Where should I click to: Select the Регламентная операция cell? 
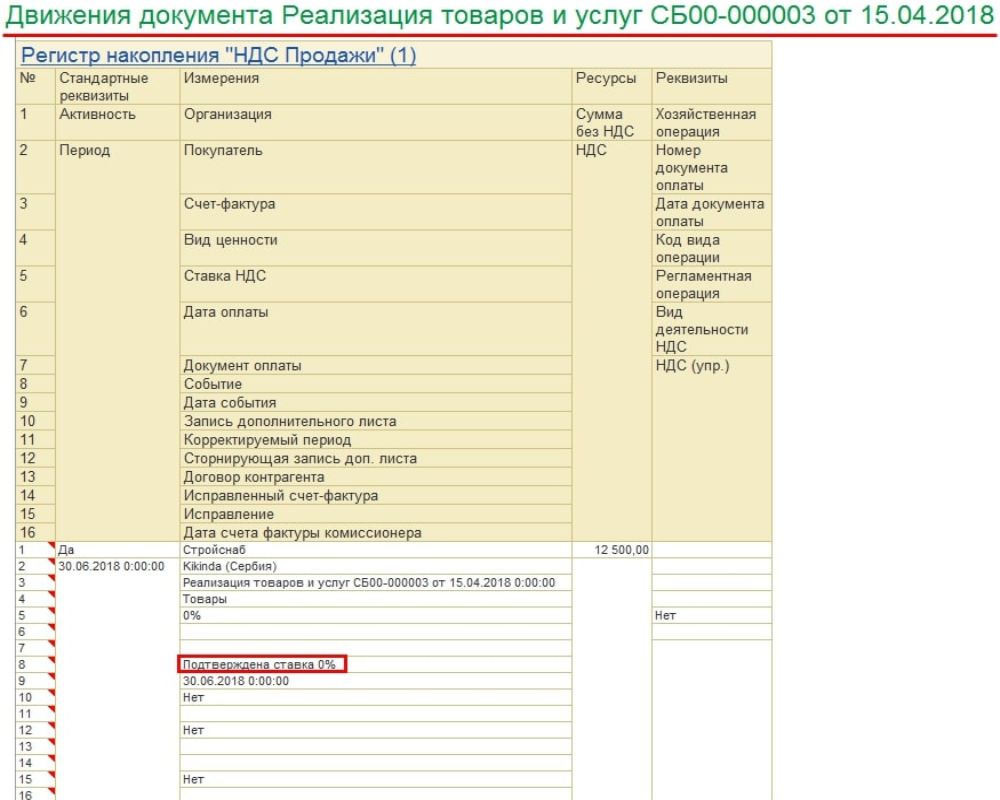coord(712,285)
